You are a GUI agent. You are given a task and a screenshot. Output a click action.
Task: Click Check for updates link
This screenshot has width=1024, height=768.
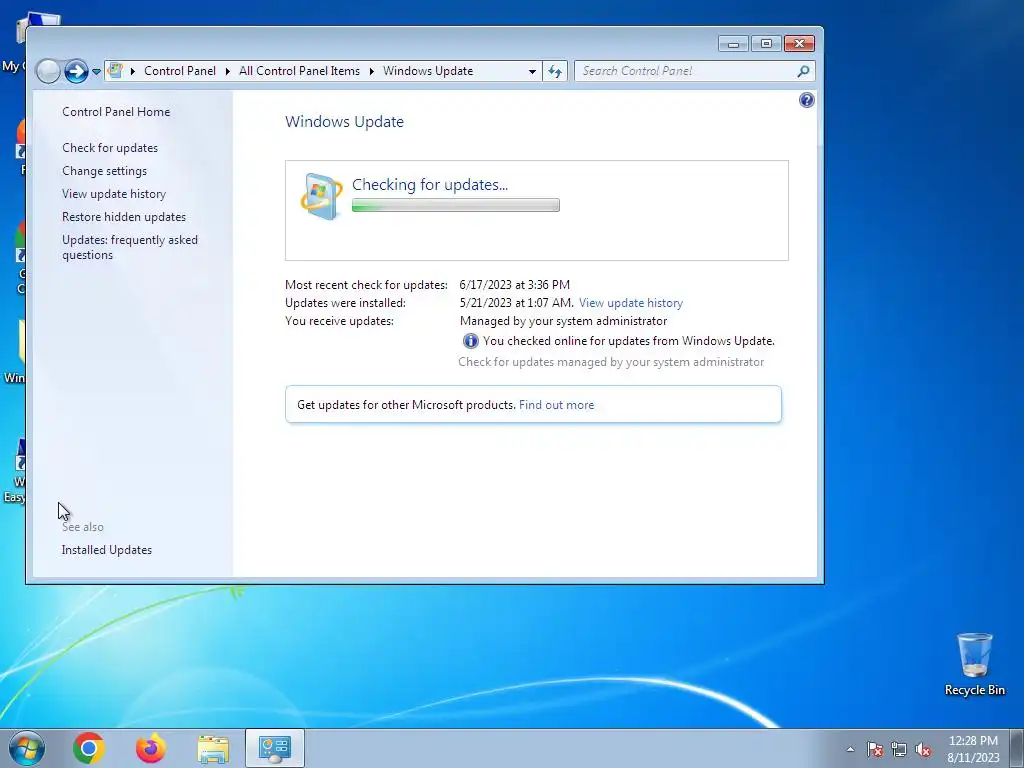tap(110, 148)
